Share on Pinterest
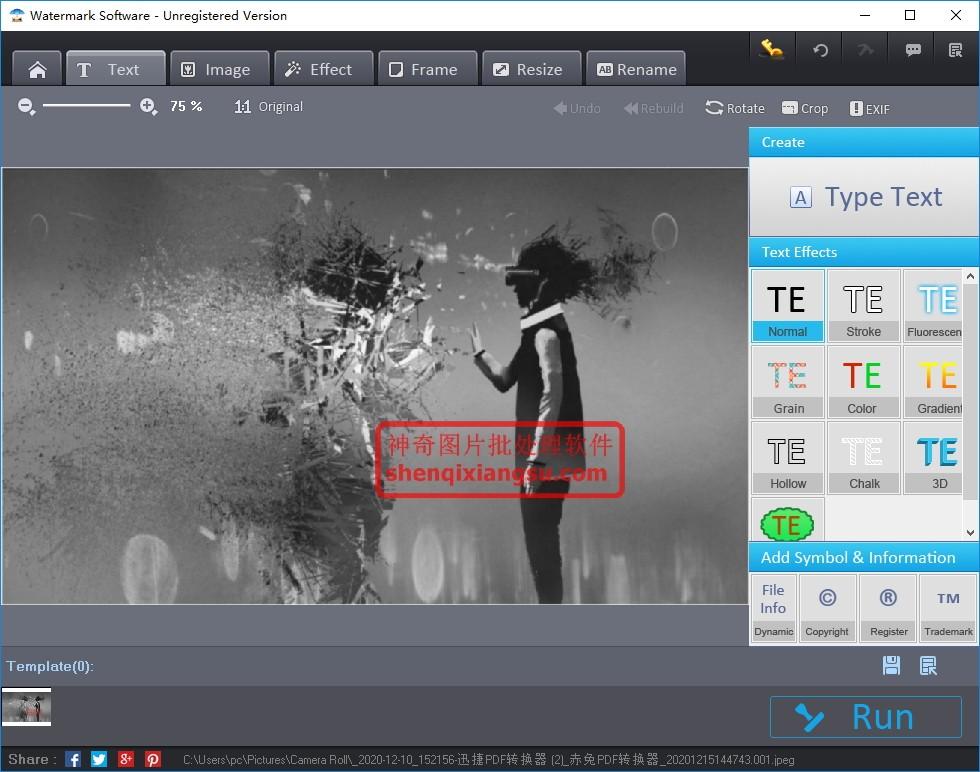The image size is (980, 772). [152, 759]
